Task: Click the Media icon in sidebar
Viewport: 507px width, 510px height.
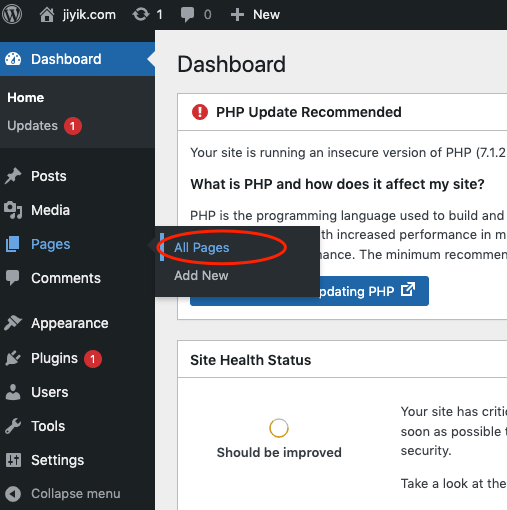Action: pos(13,210)
